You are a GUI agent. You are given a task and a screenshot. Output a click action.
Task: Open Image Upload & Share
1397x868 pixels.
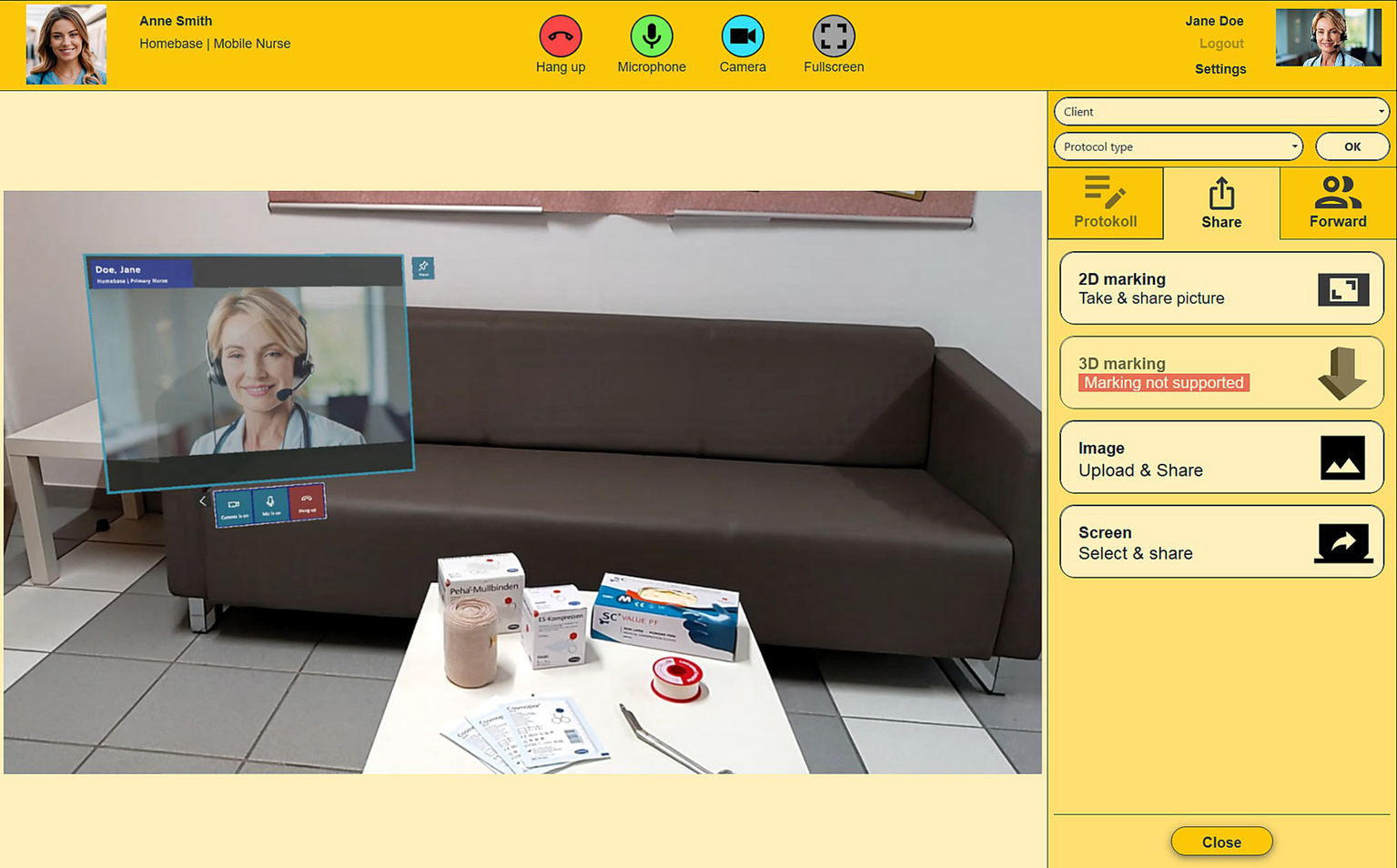coord(1220,459)
